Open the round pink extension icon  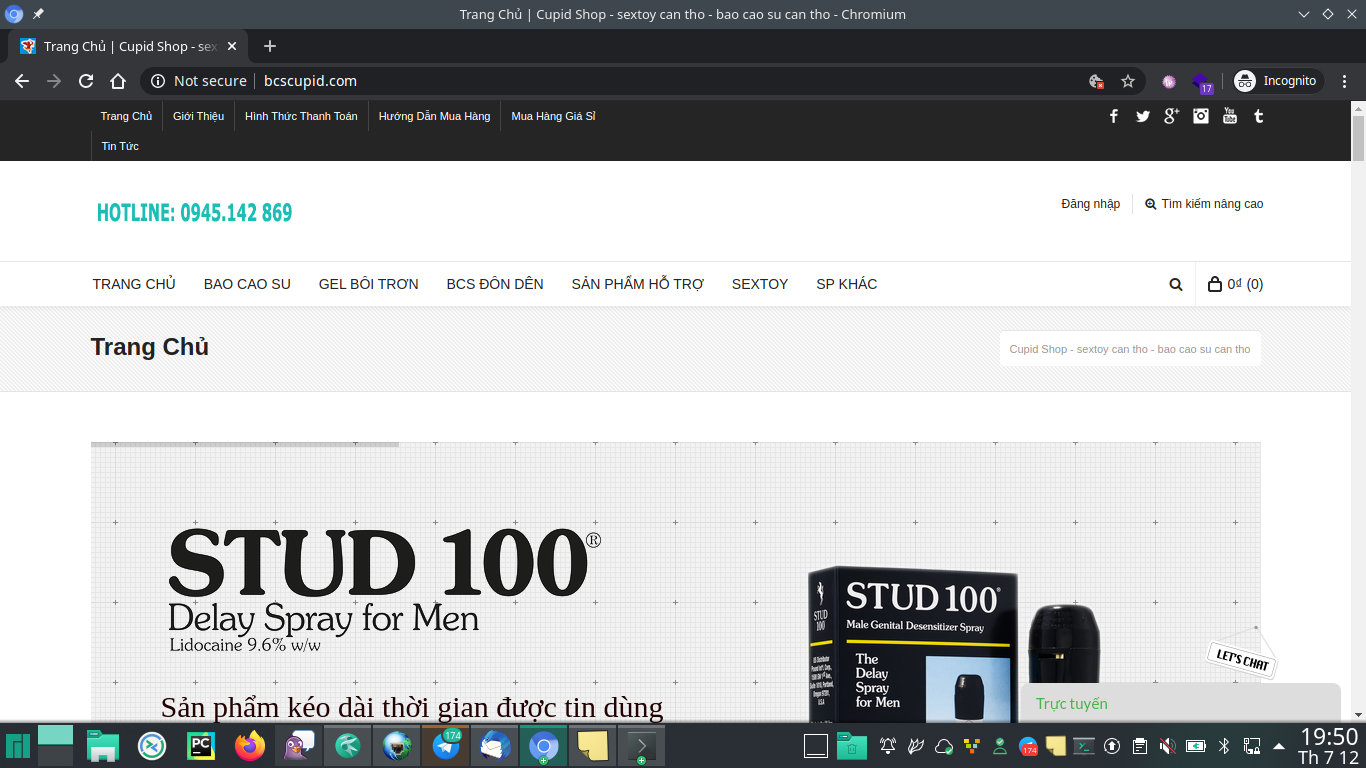click(1169, 81)
